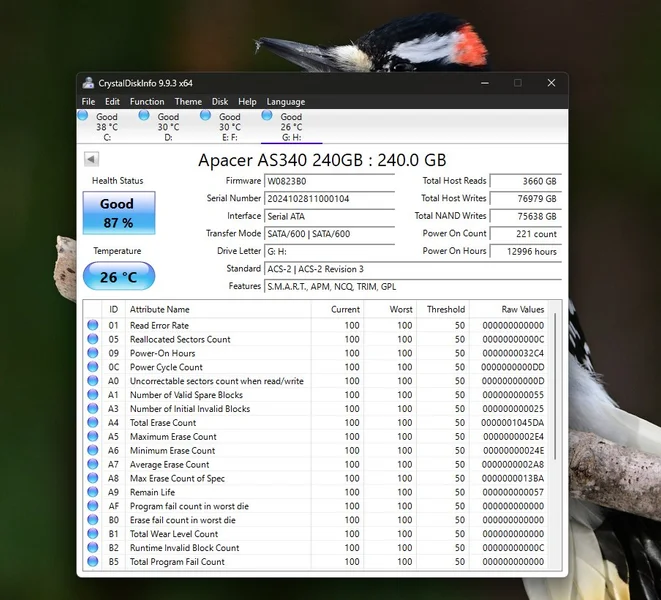The image size is (661, 600).
Task: Click status orb for Number of Valid Spare Blocks
Action: (x=93, y=395)
